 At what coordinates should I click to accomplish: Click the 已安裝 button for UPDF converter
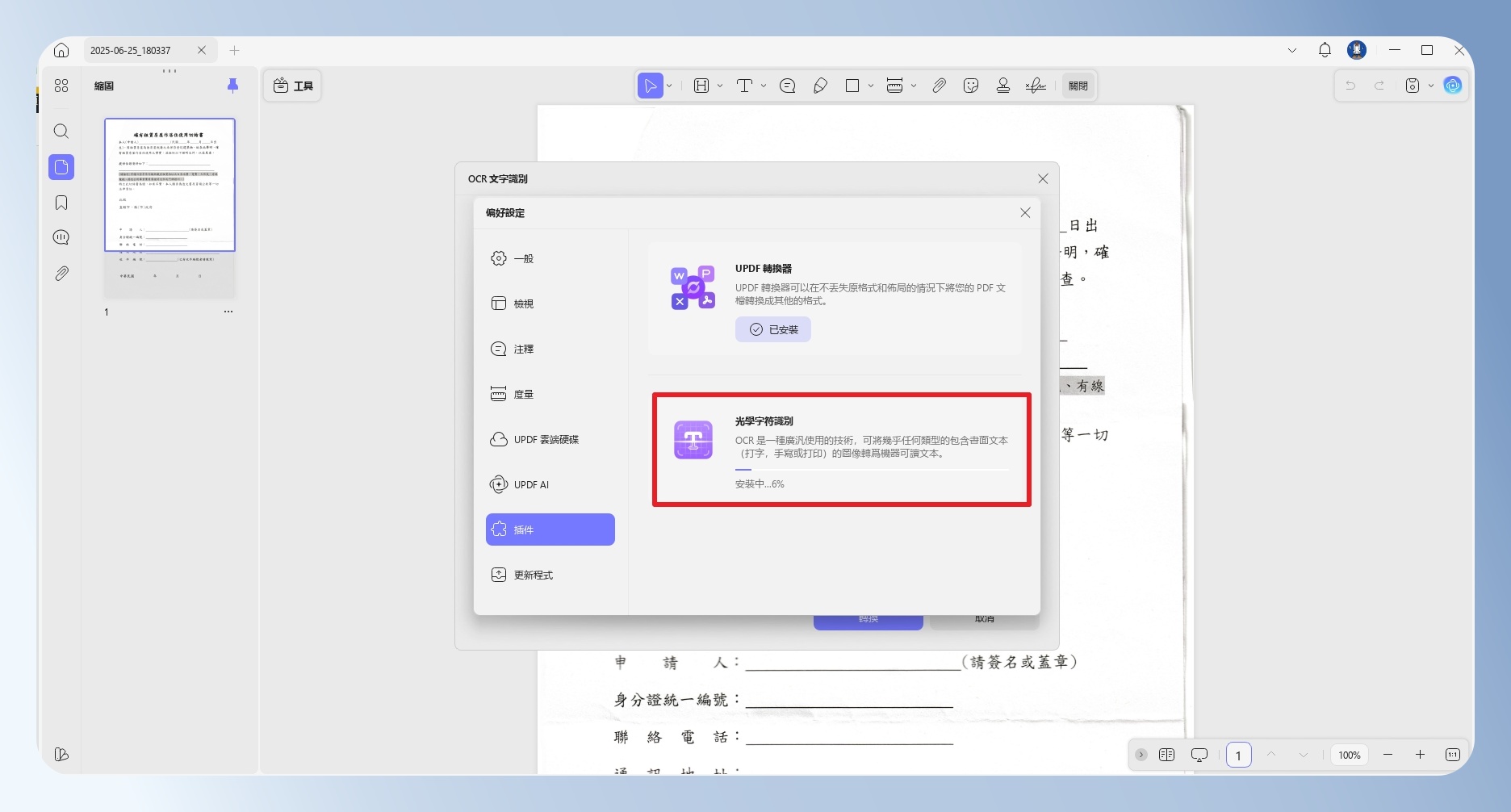pos(773,329)
